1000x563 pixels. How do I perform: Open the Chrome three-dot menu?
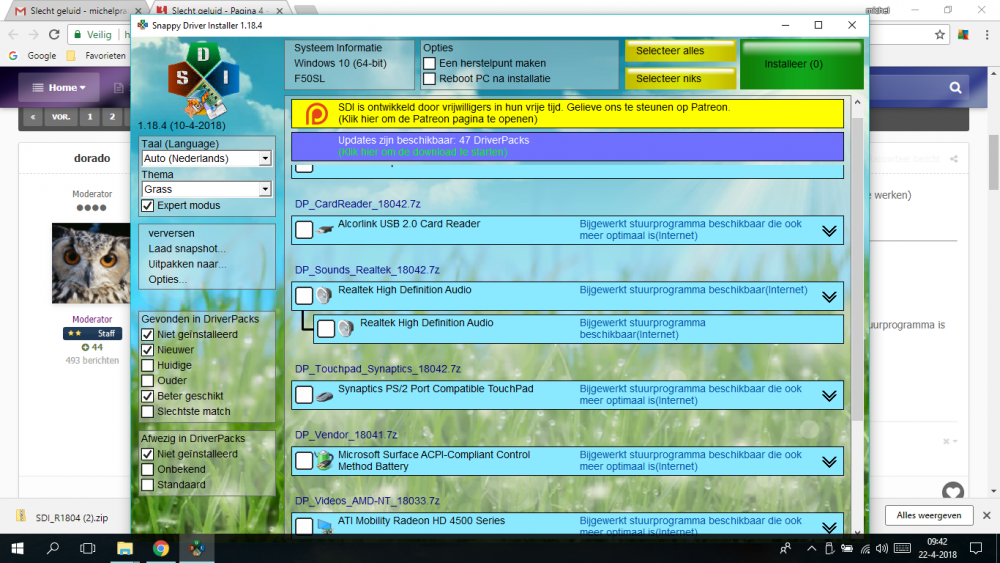[987, 34]
